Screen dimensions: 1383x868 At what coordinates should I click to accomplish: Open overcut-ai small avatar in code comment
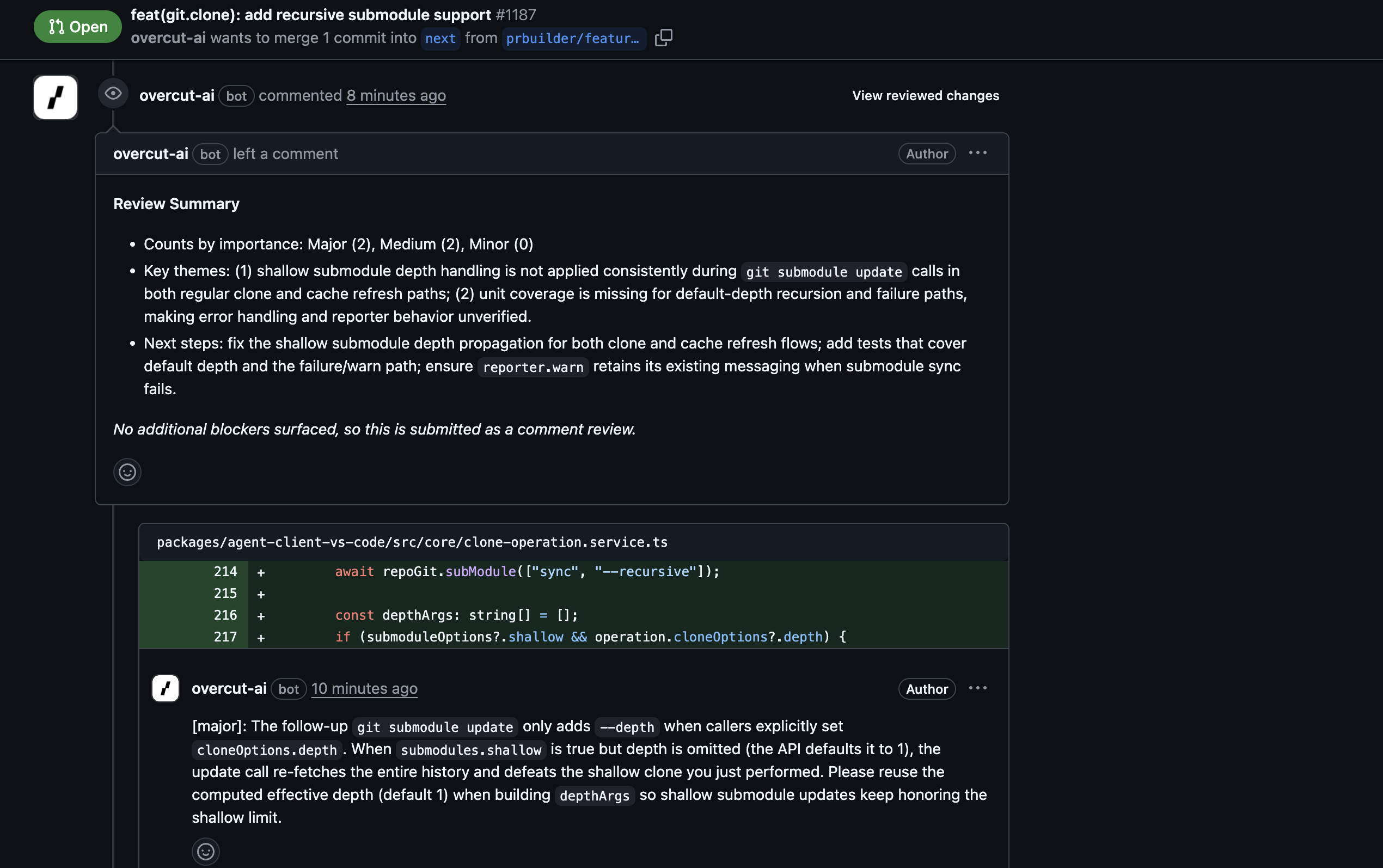166,688
